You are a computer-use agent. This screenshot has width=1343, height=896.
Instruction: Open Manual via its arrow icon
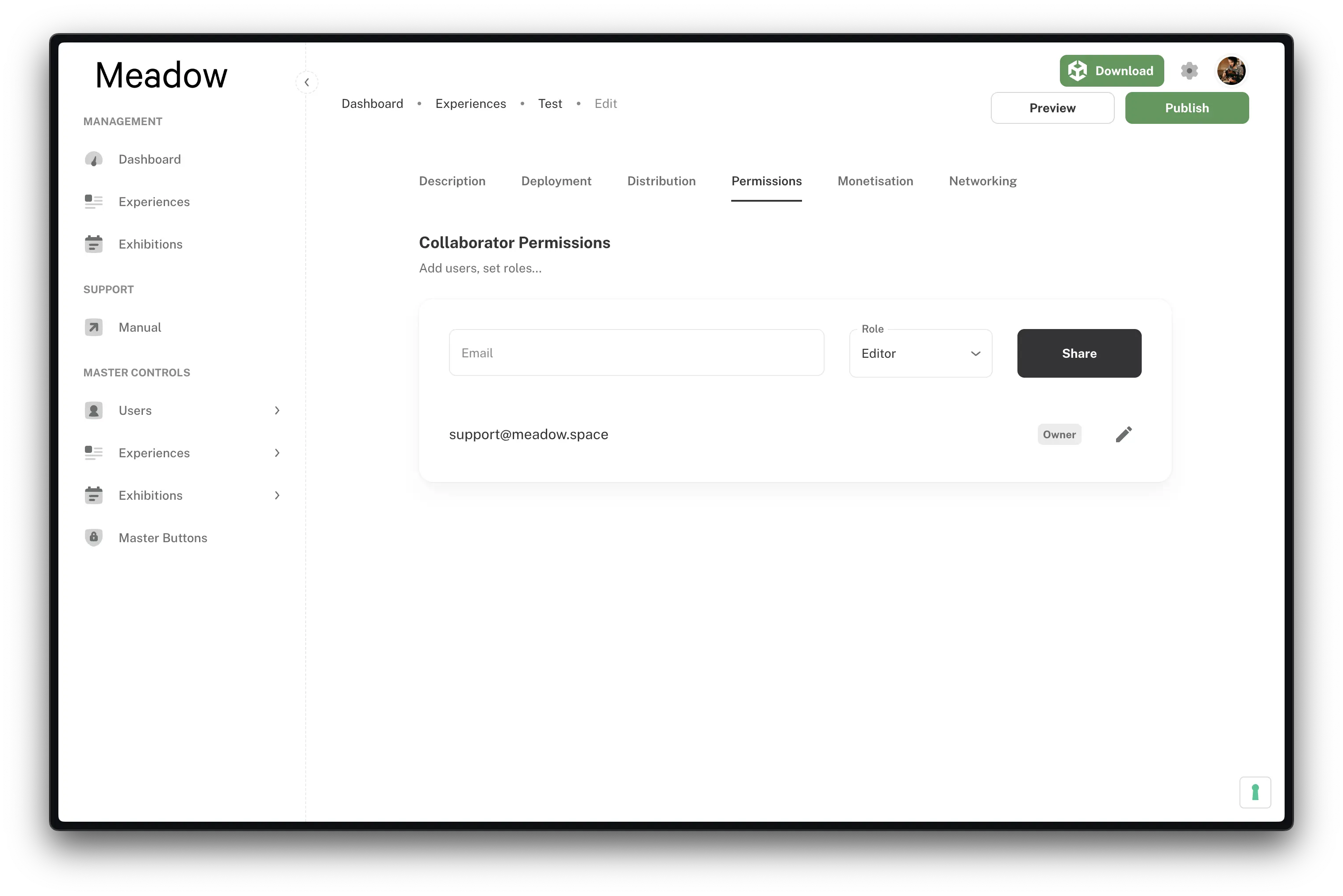pos(94,327)
